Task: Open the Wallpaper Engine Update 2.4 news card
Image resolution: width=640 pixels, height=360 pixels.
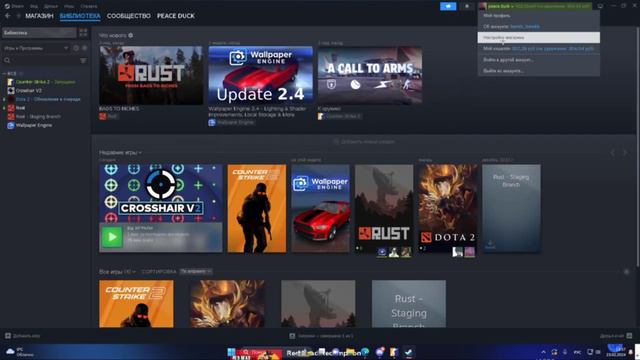Action: pyautogui.click(x=260, y=75)
